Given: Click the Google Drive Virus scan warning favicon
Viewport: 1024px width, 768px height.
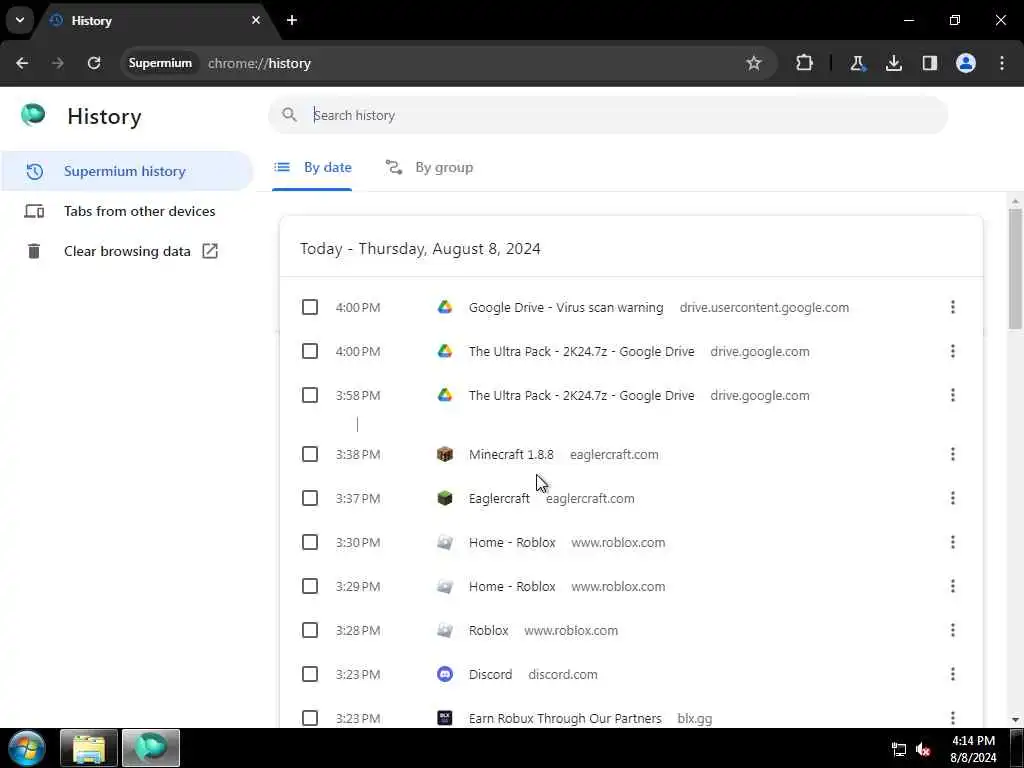Looking at the screenshot, I should [x=445, y=307].
